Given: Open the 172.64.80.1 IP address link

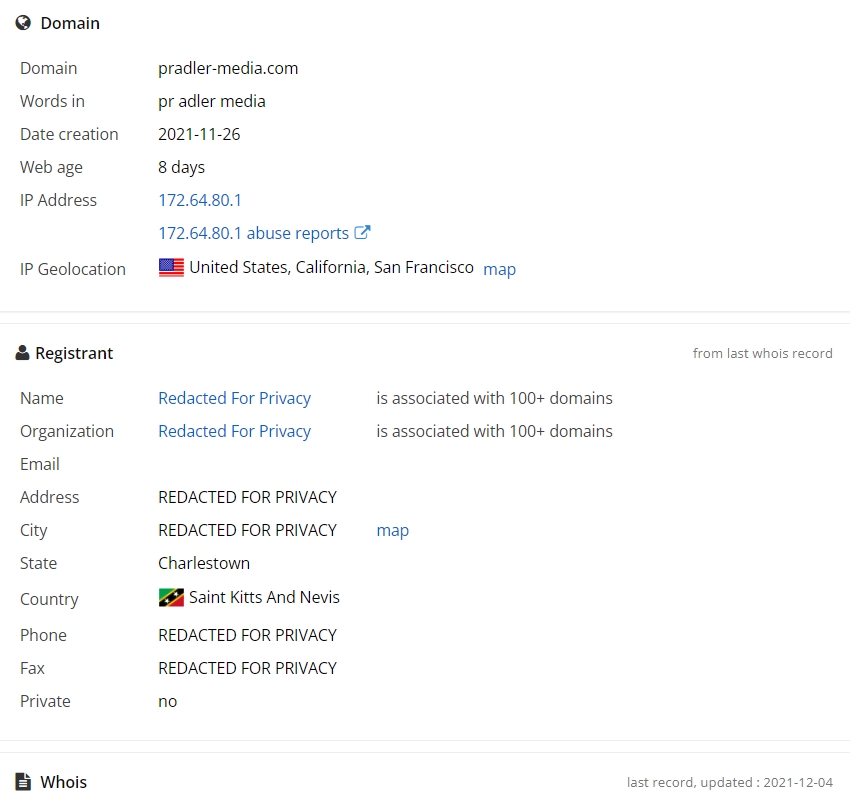Looking at the screenshot, I should pos(200,200).
